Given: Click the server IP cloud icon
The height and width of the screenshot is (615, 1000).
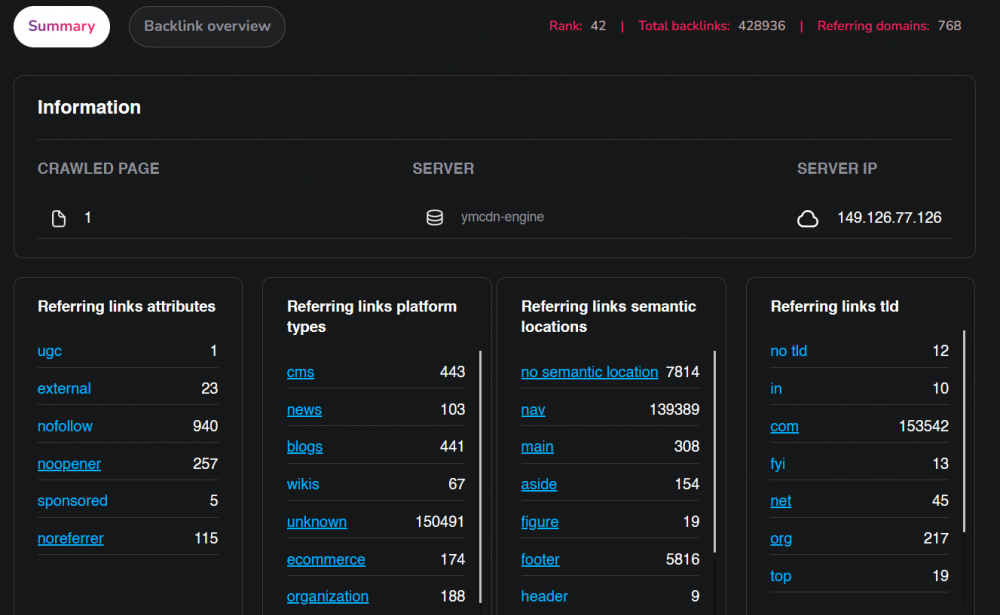Looking at the screenshot, I should coord(807,218).
